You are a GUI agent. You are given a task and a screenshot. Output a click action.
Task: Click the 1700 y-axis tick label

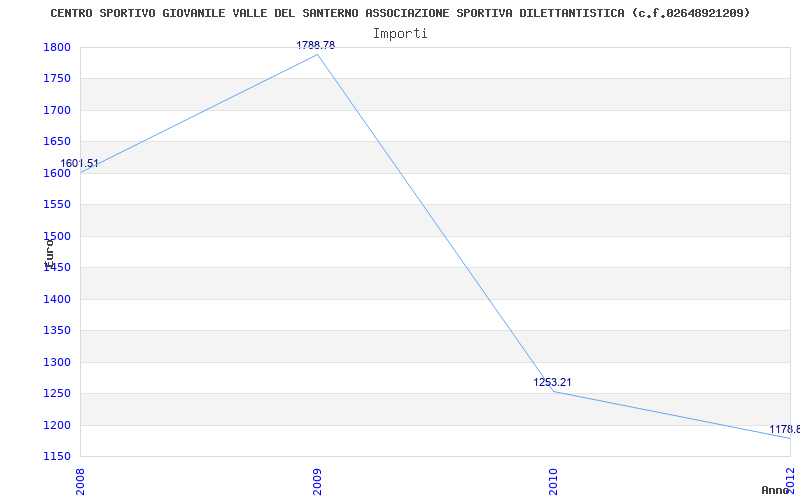57,110
